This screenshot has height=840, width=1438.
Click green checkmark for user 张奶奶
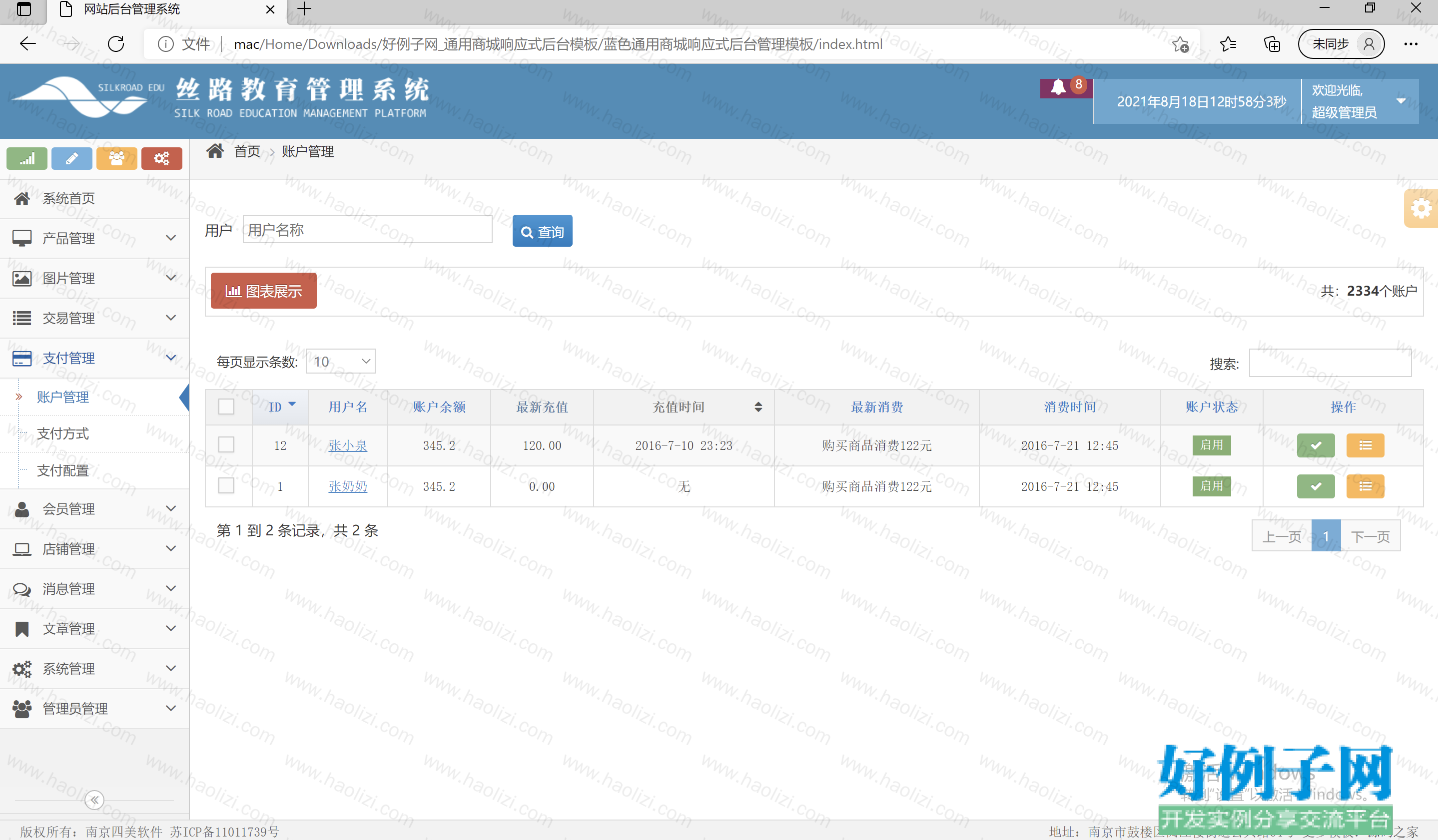click(x=1316, y=486)
